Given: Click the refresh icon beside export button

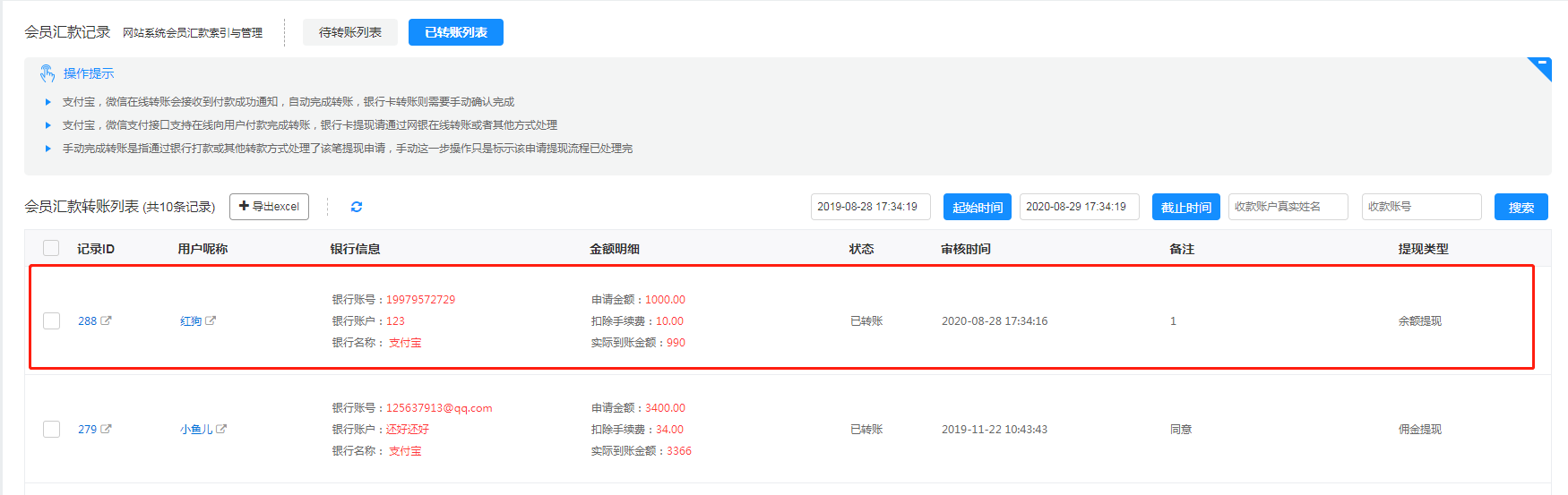Looking at the screenshot, I should 357,207.
